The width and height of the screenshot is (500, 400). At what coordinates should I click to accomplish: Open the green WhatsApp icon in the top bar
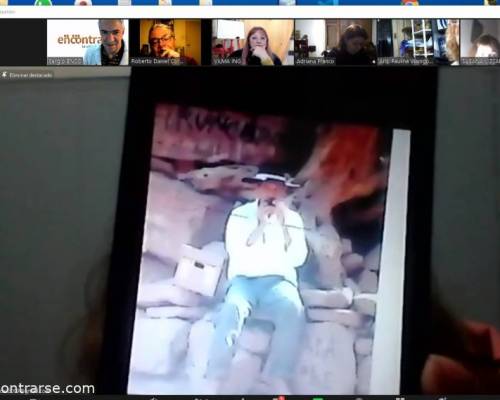pos(44,3)
